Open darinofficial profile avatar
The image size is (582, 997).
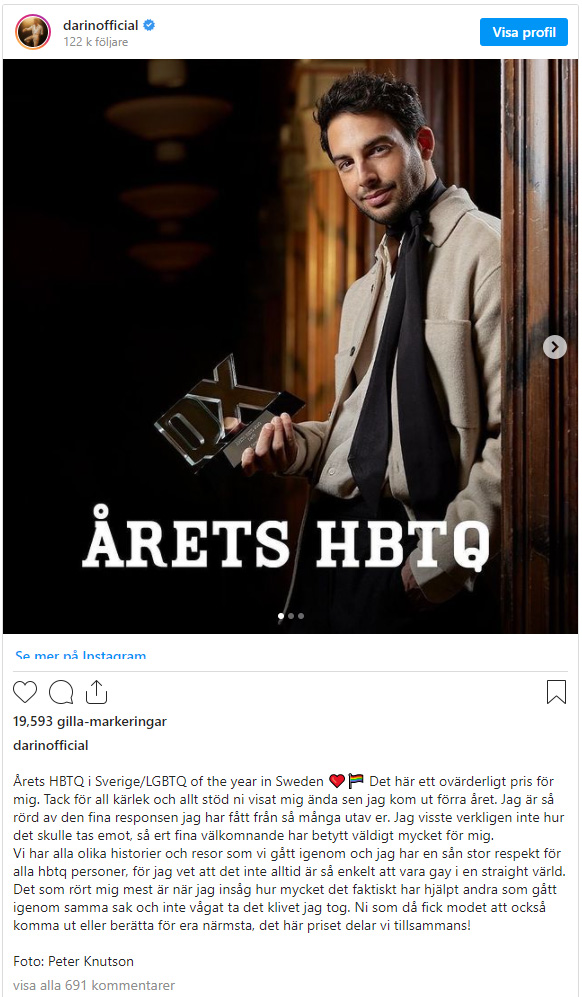(33, 32)
